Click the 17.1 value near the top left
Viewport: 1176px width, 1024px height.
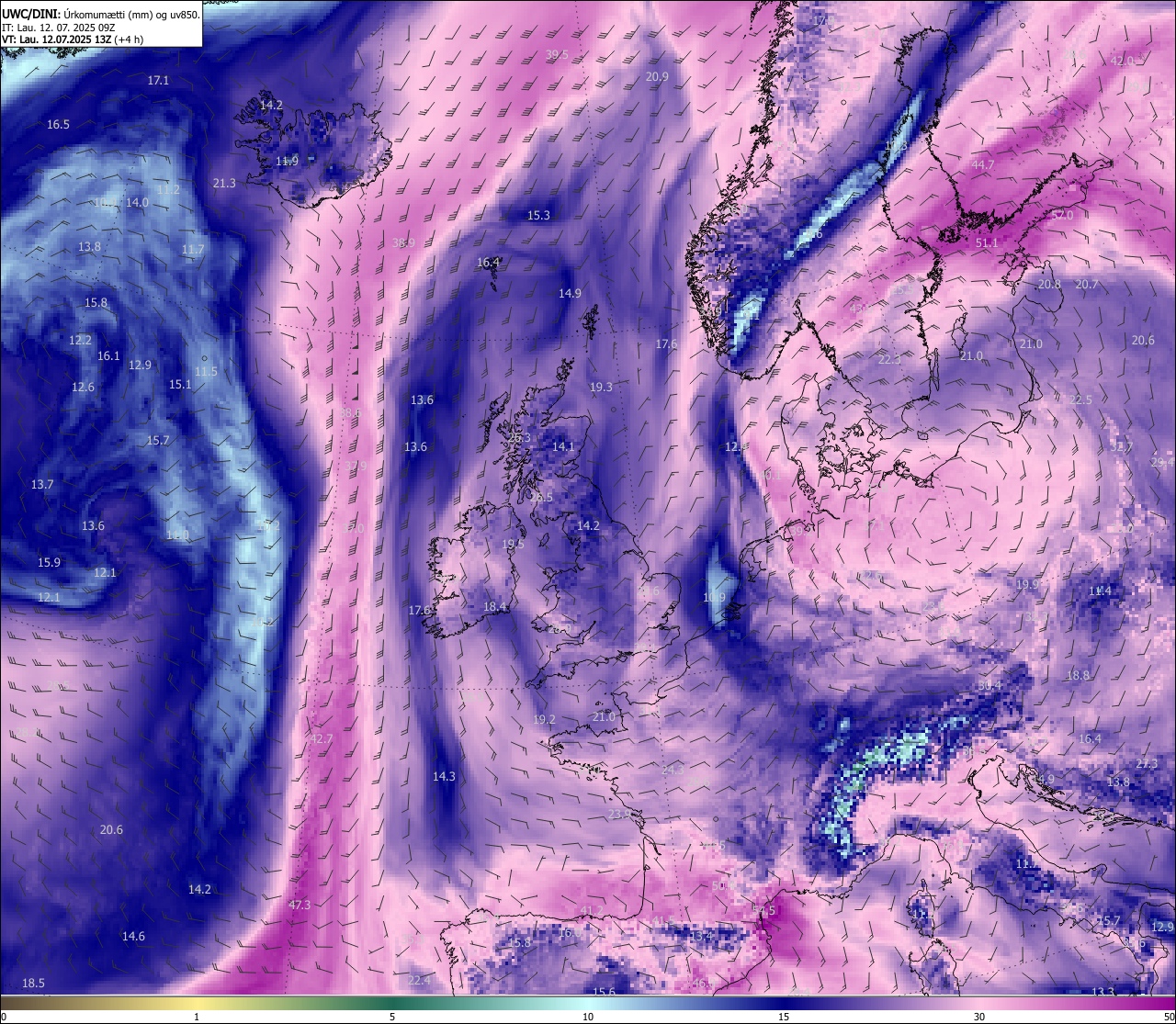pyautogui.click(x=158, y=81)
